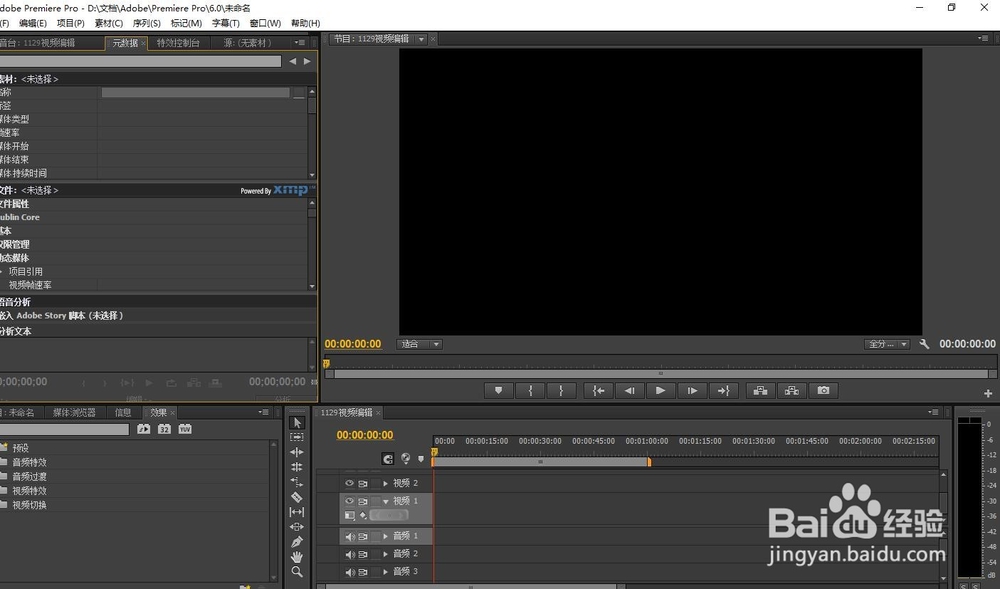Click accelerated effects filter icon
This screenshot has width=1000, height=589.
(143, 429)
